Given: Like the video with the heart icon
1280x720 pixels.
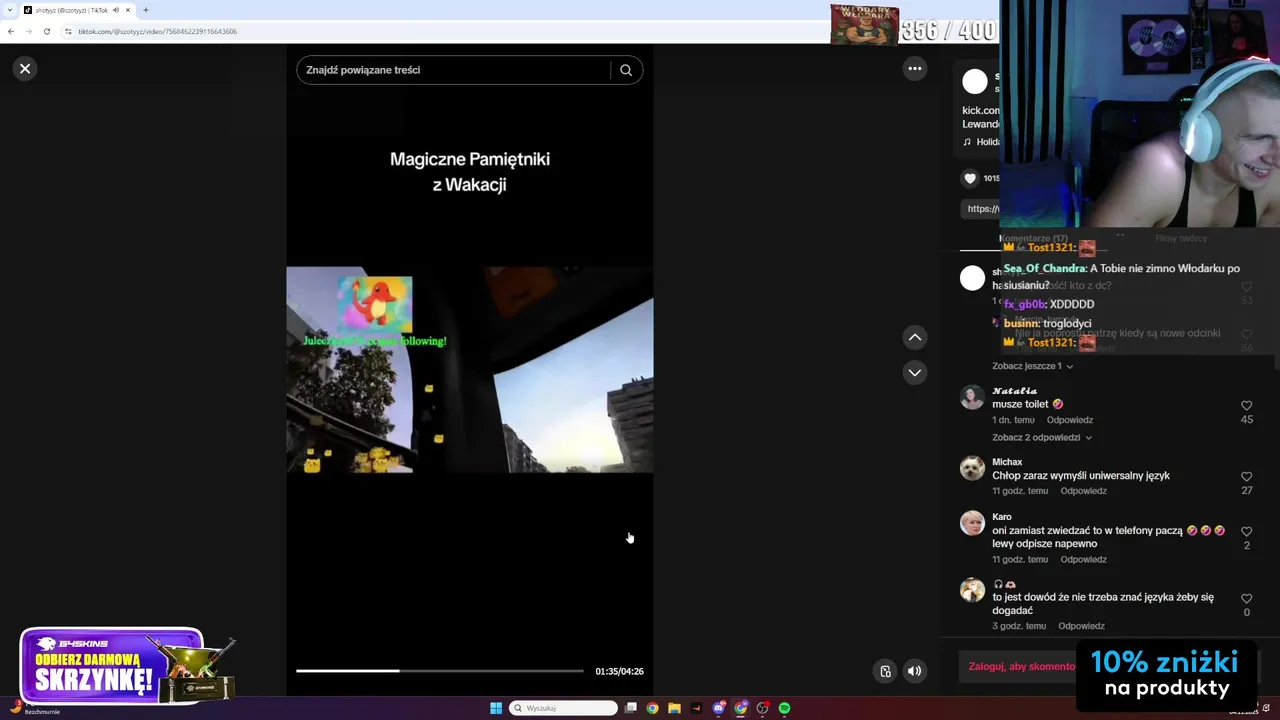Looking at the screenshot, I should pos(970,178).
